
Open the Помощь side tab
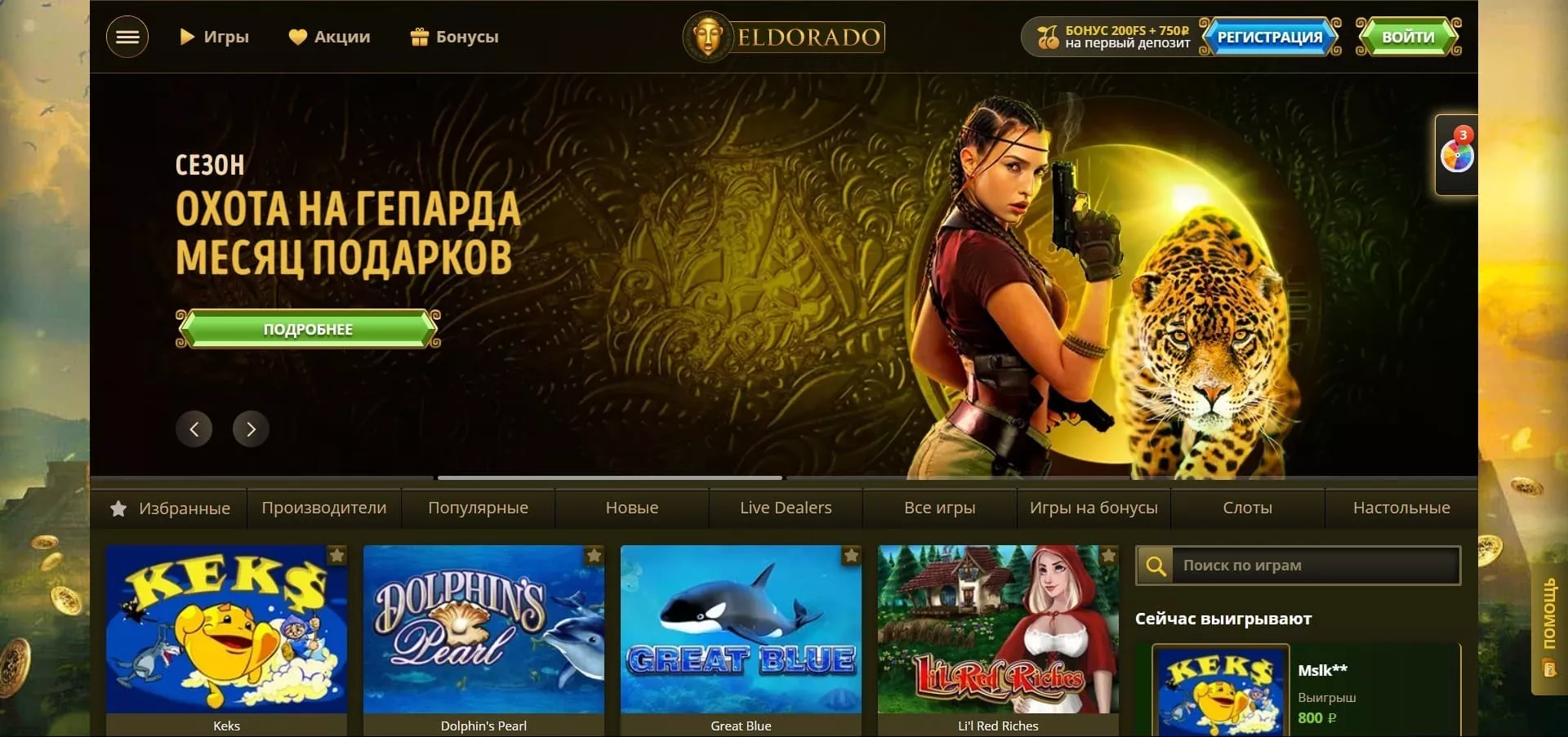click(1549, 628)
